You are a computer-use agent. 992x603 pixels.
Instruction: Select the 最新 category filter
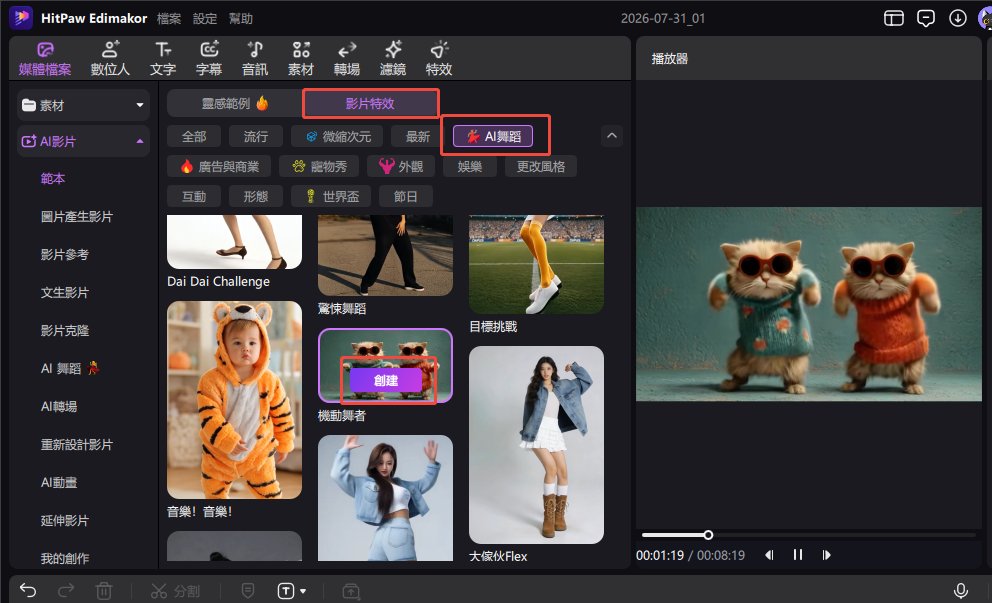pyautogui.click(x=418, y=136)
